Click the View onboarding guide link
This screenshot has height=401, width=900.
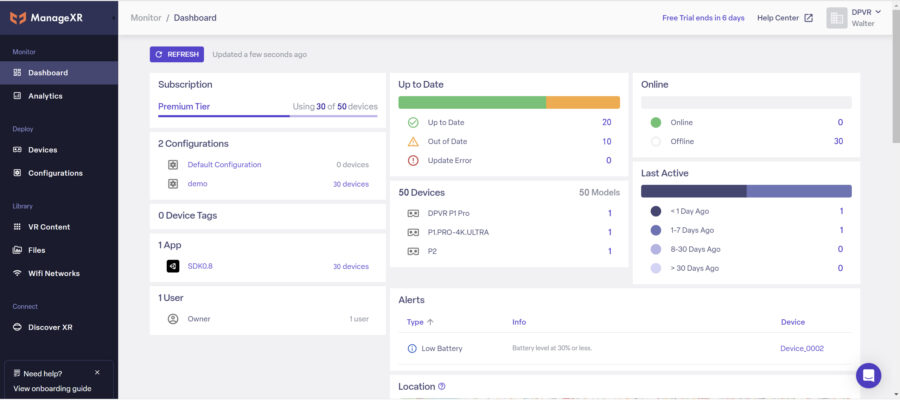[52, 388]
